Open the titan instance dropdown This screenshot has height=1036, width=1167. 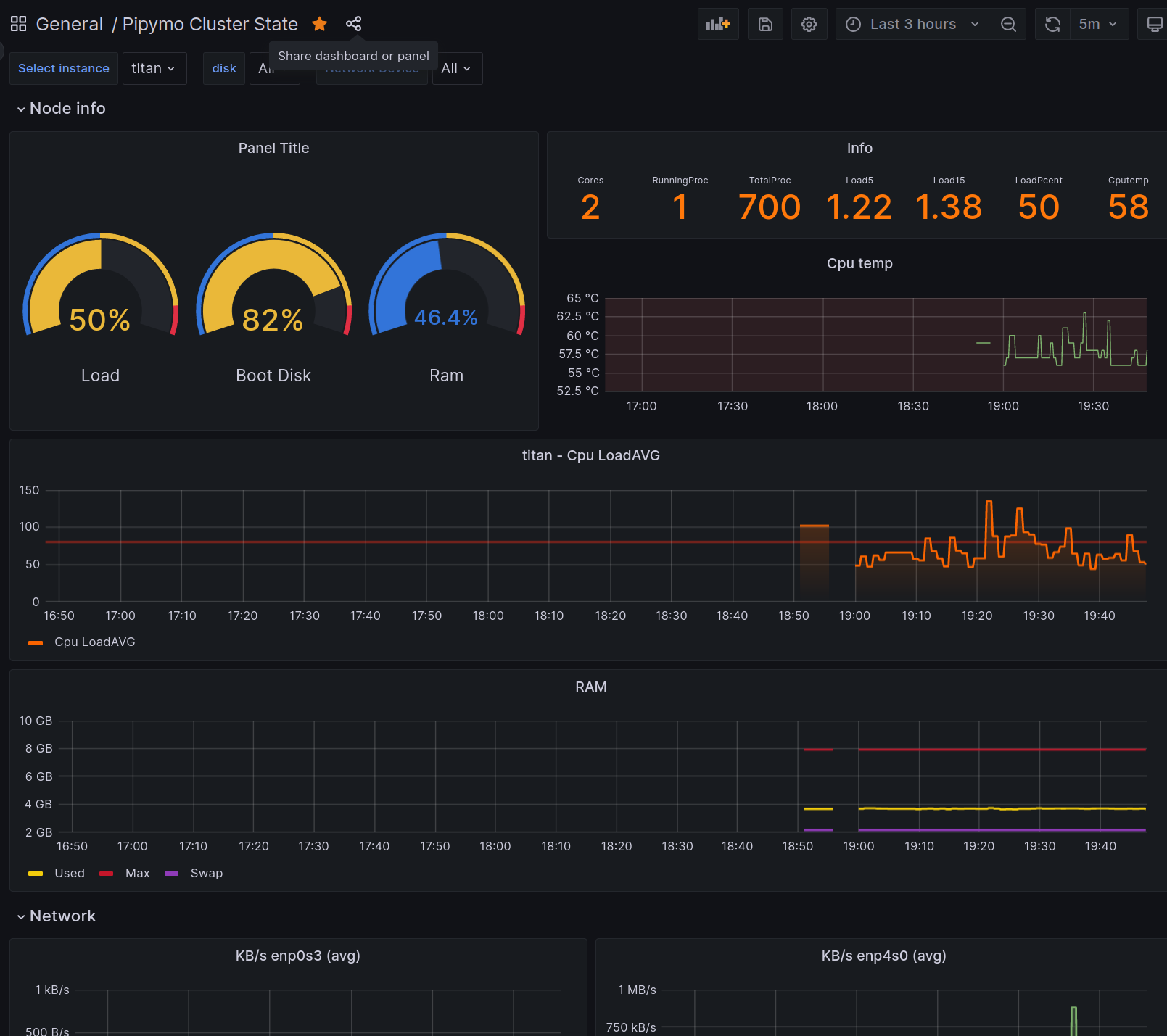pos(154,68)
